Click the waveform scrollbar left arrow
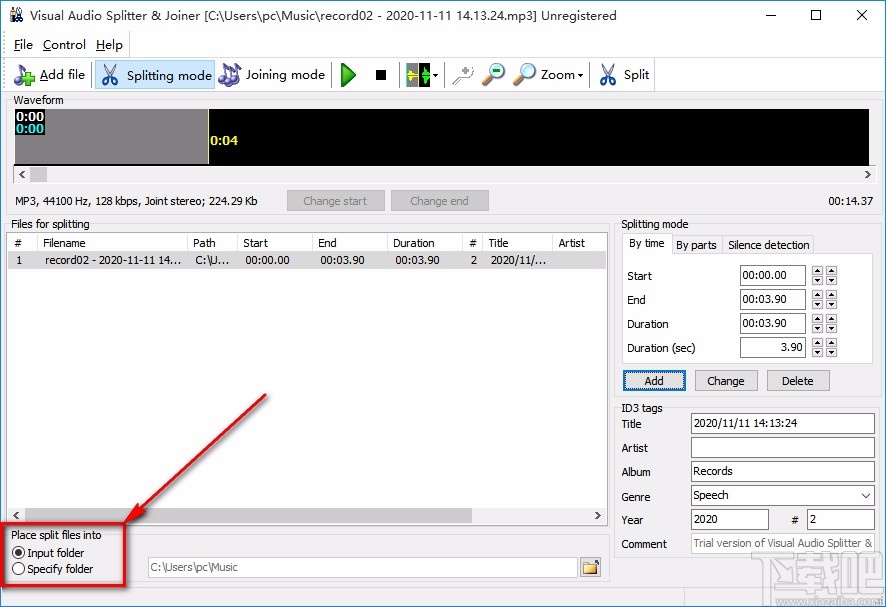Screen dimensions: 886x607 pos(21,175)
